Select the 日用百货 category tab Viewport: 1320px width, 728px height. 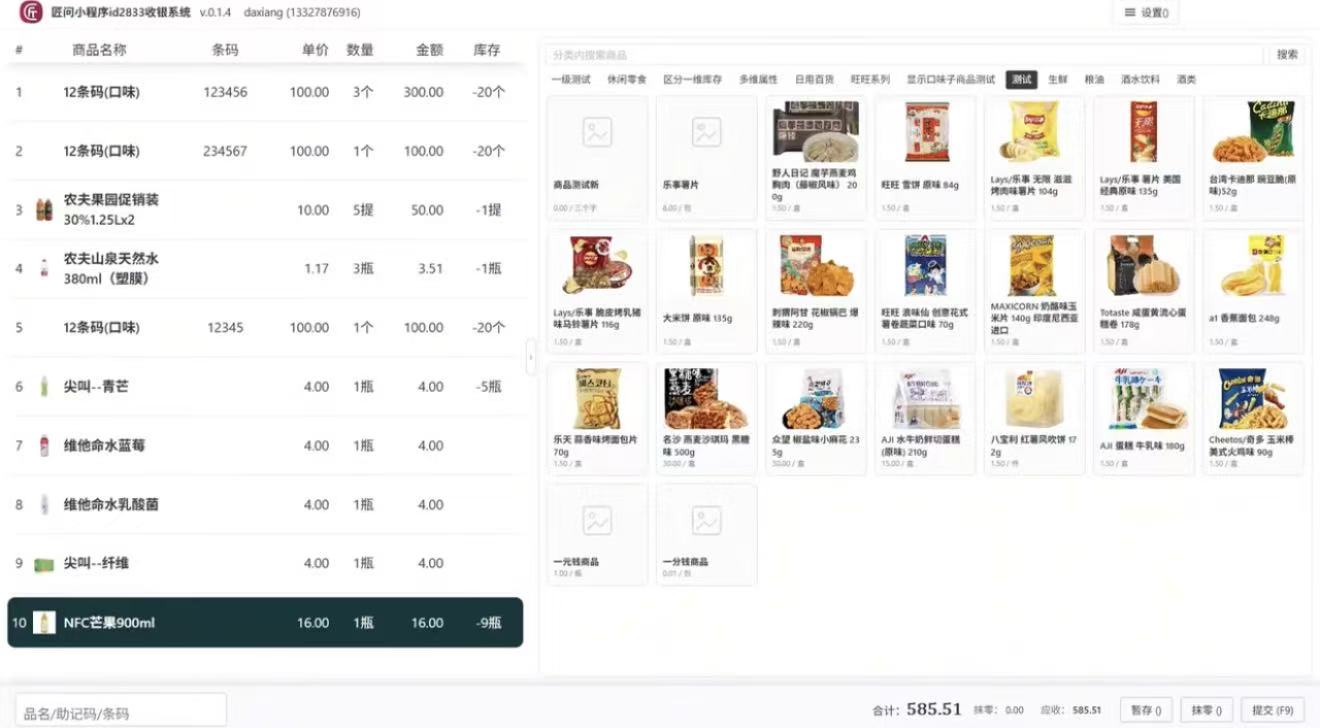814,80
